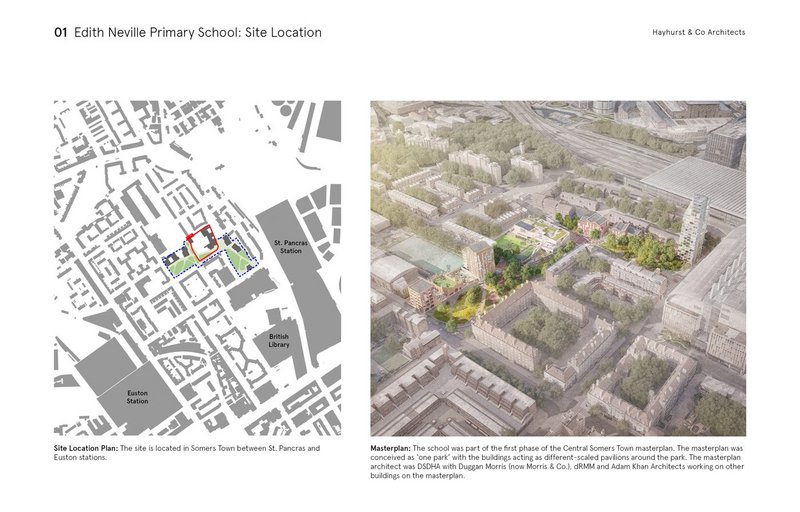Click 'Hayhurst & Co Architects' header text

(698, 32)
